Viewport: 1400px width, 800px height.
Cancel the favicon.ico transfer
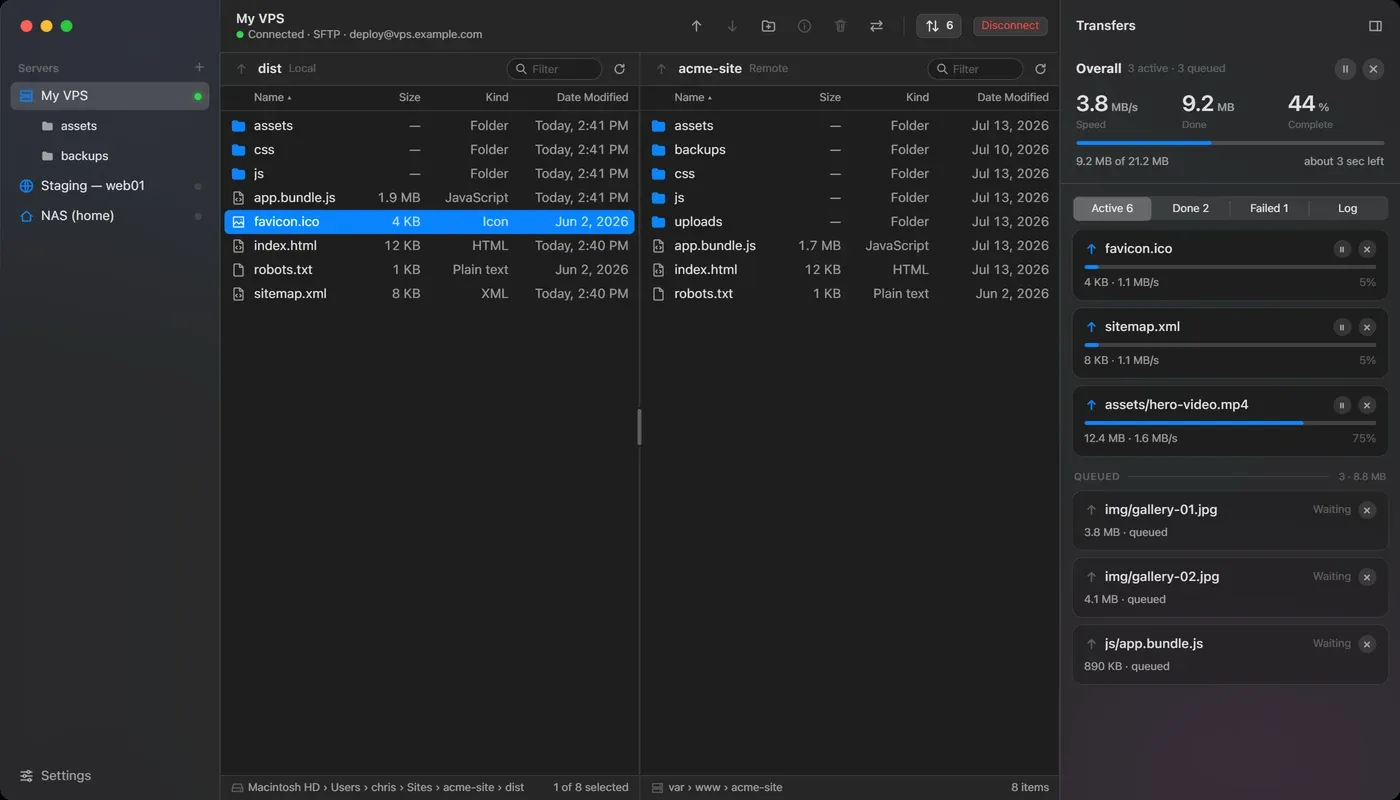1367,249
